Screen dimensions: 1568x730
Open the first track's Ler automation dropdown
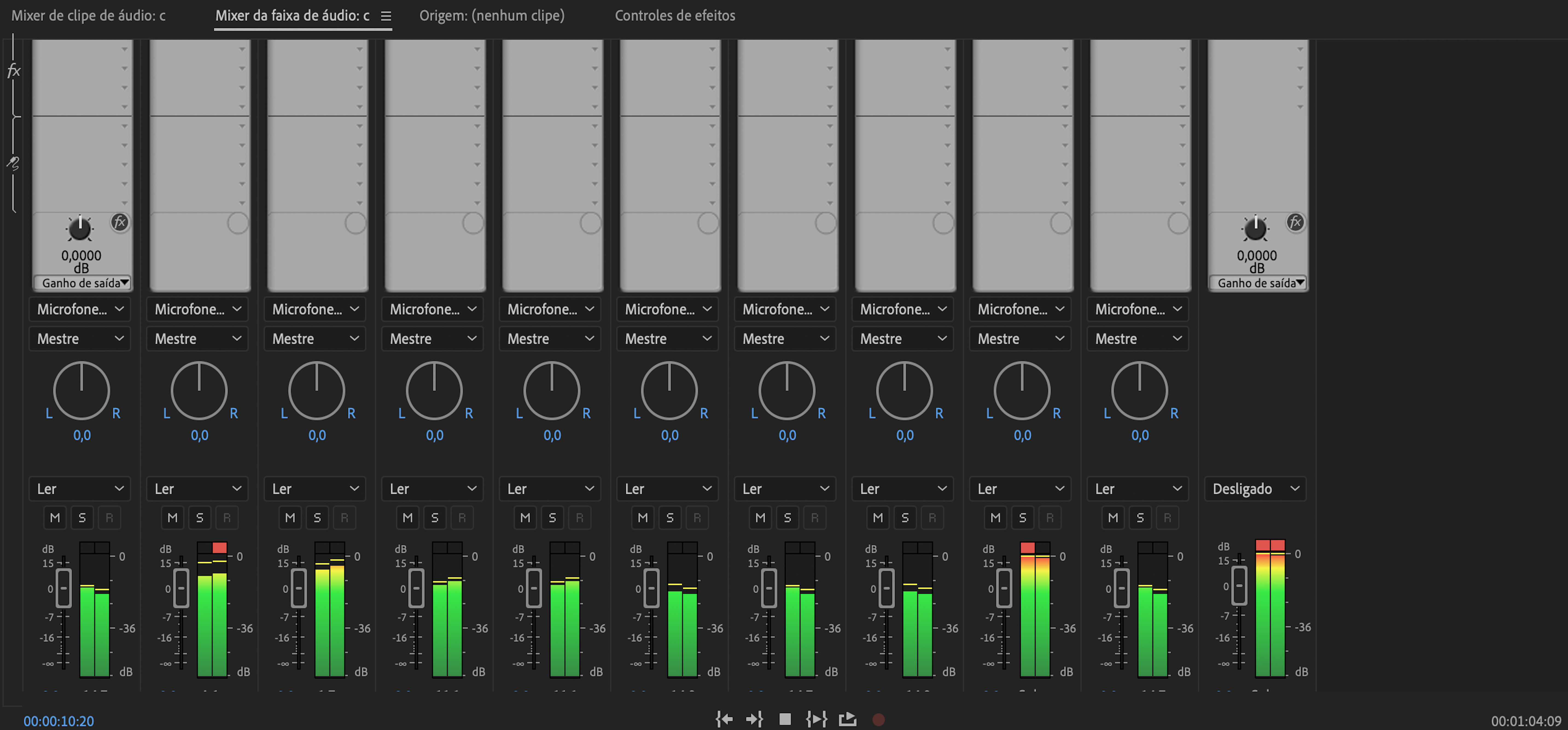pyautogui.click(x=80, y=488)
